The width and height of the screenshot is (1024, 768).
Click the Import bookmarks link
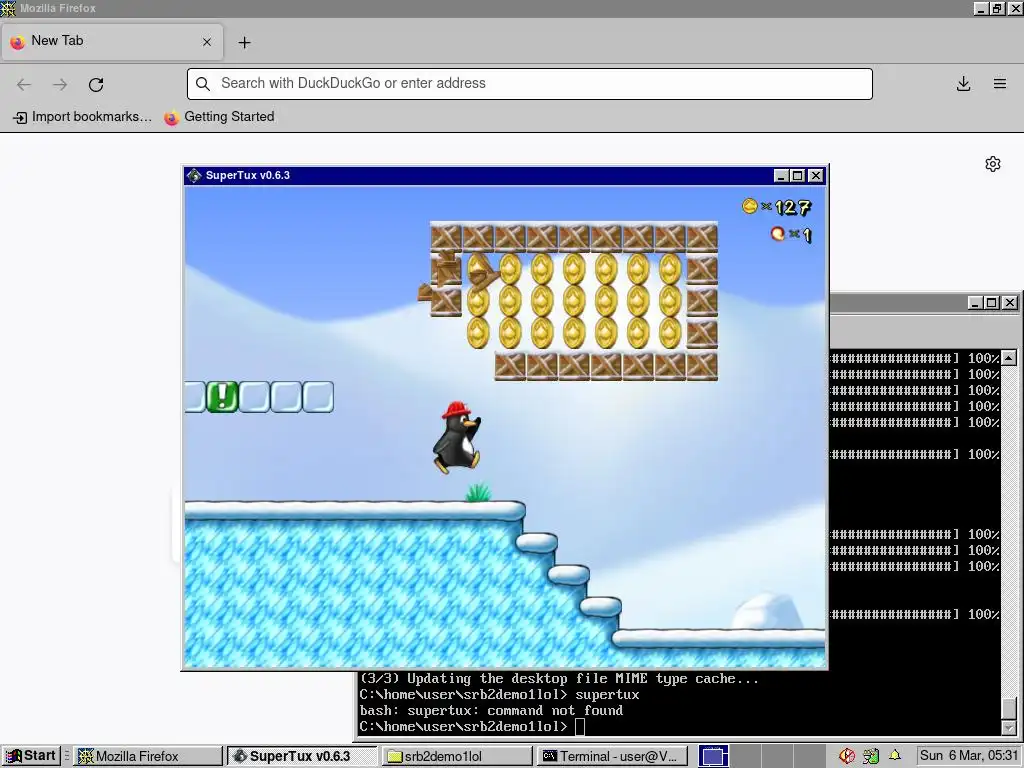click(83, 117)
